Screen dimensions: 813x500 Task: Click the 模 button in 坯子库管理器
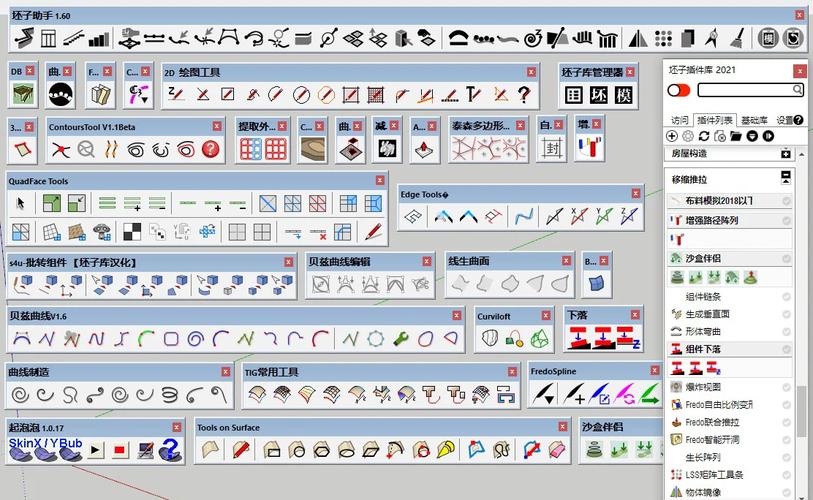[623, 95]
